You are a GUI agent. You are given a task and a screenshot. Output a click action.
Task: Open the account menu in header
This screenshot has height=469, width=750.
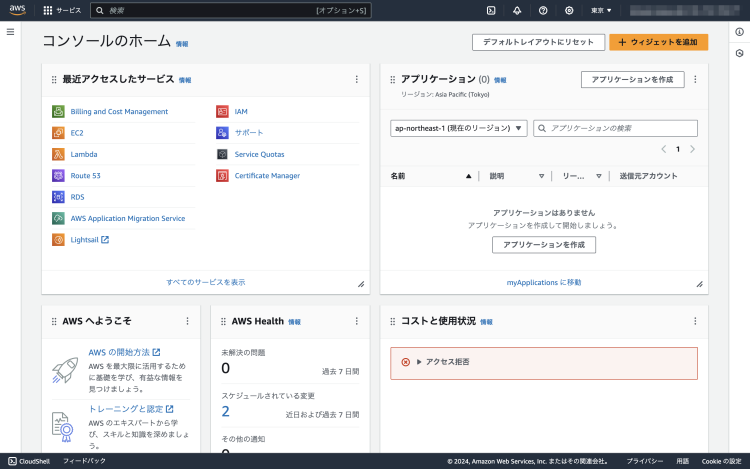tap(684, 10)
